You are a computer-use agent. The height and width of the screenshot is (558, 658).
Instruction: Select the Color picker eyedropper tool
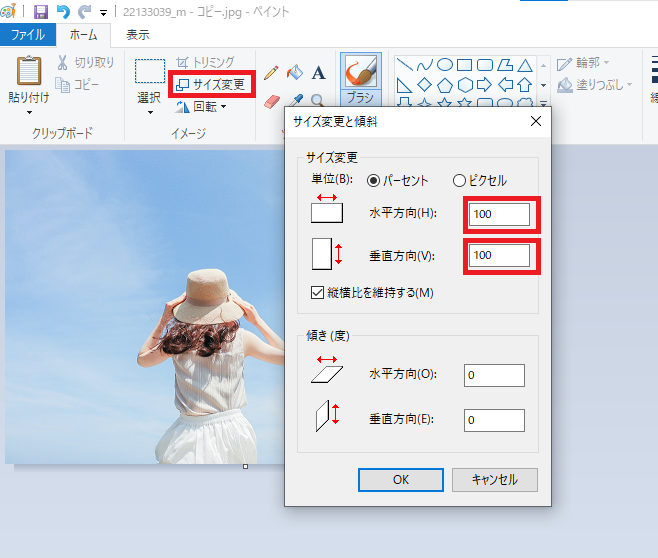click(x=295, y=101)
